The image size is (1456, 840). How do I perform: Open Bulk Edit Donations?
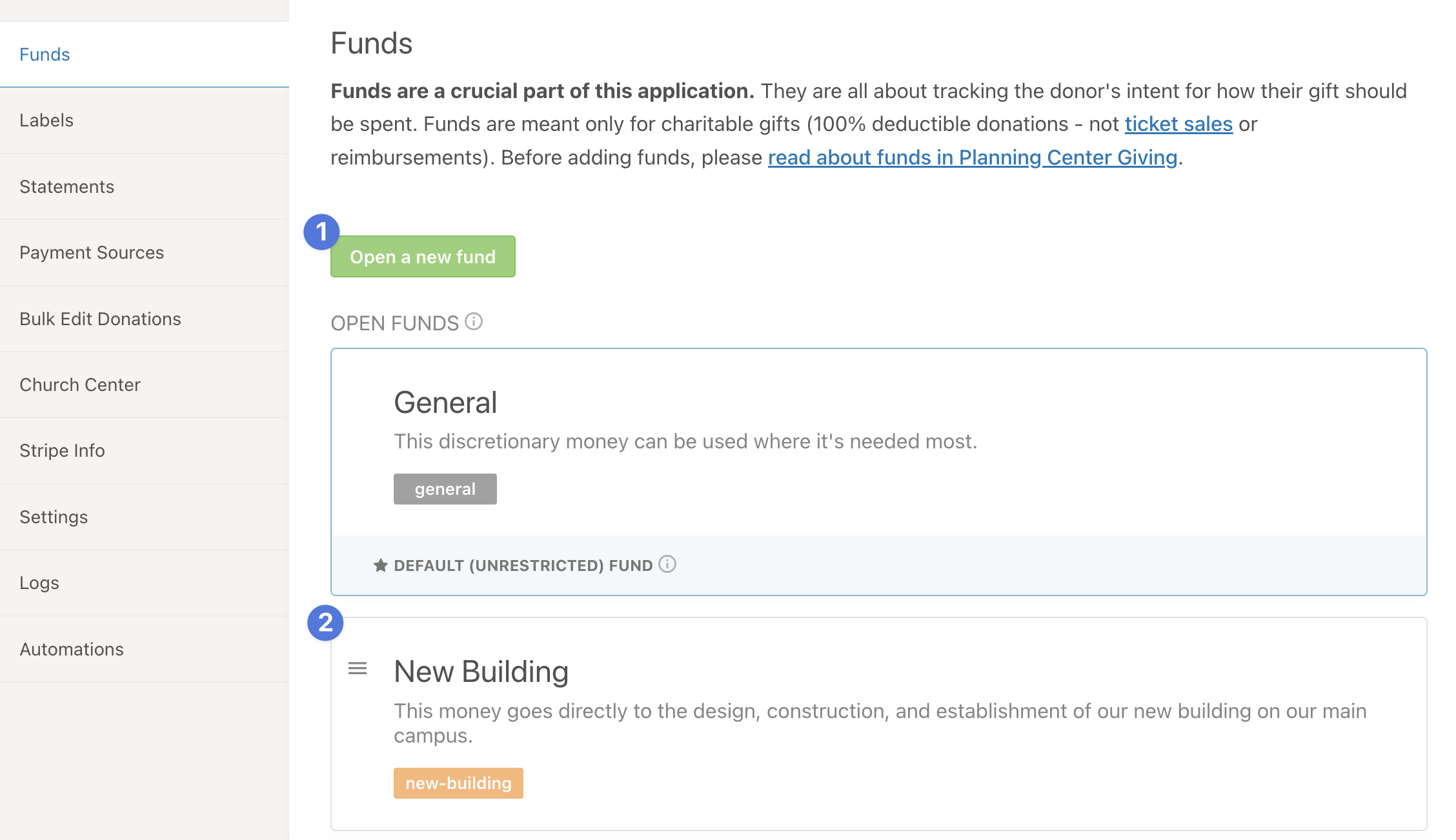(144, 319)
